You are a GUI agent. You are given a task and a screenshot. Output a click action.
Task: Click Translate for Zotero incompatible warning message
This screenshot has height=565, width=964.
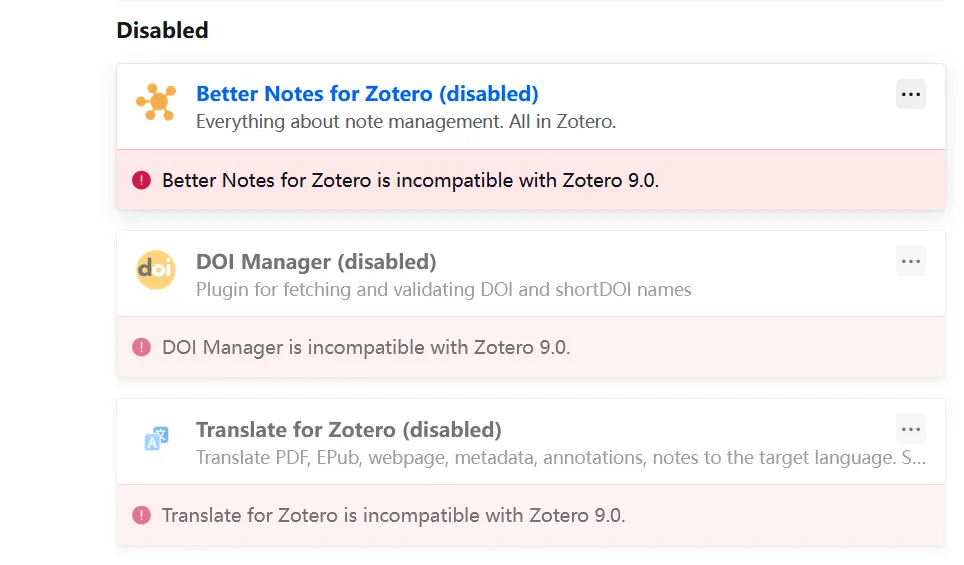[393, 516]
